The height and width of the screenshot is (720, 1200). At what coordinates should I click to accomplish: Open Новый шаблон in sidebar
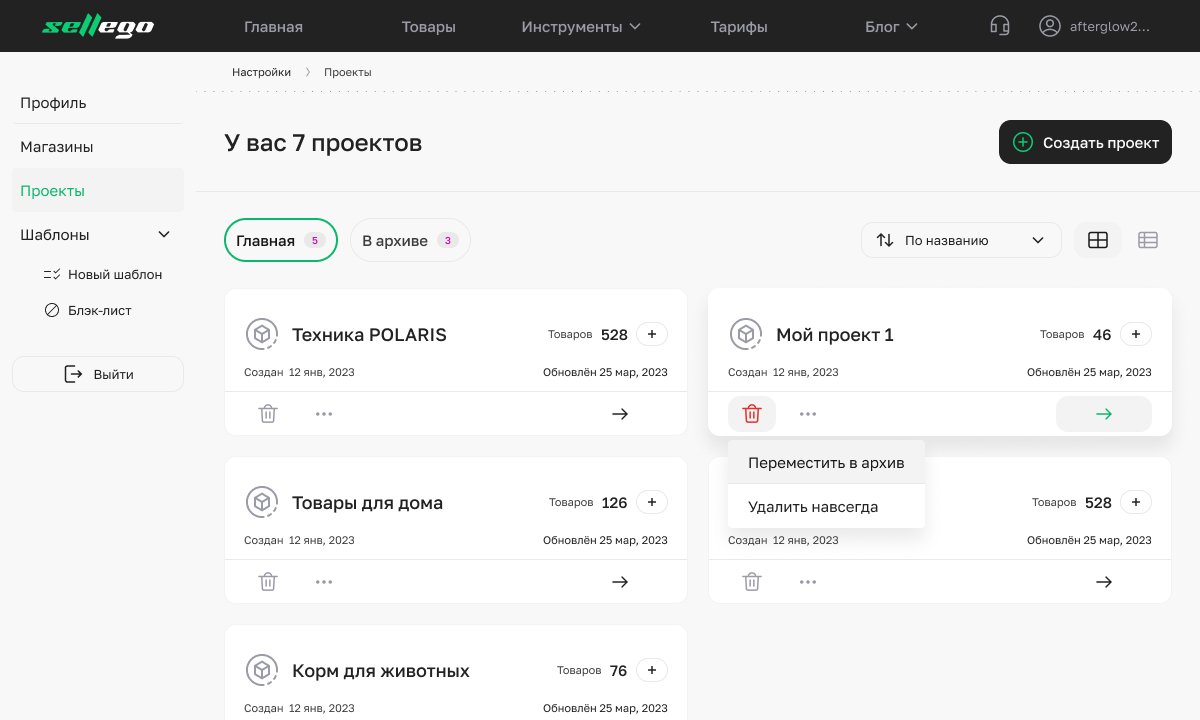coord(103,274)
